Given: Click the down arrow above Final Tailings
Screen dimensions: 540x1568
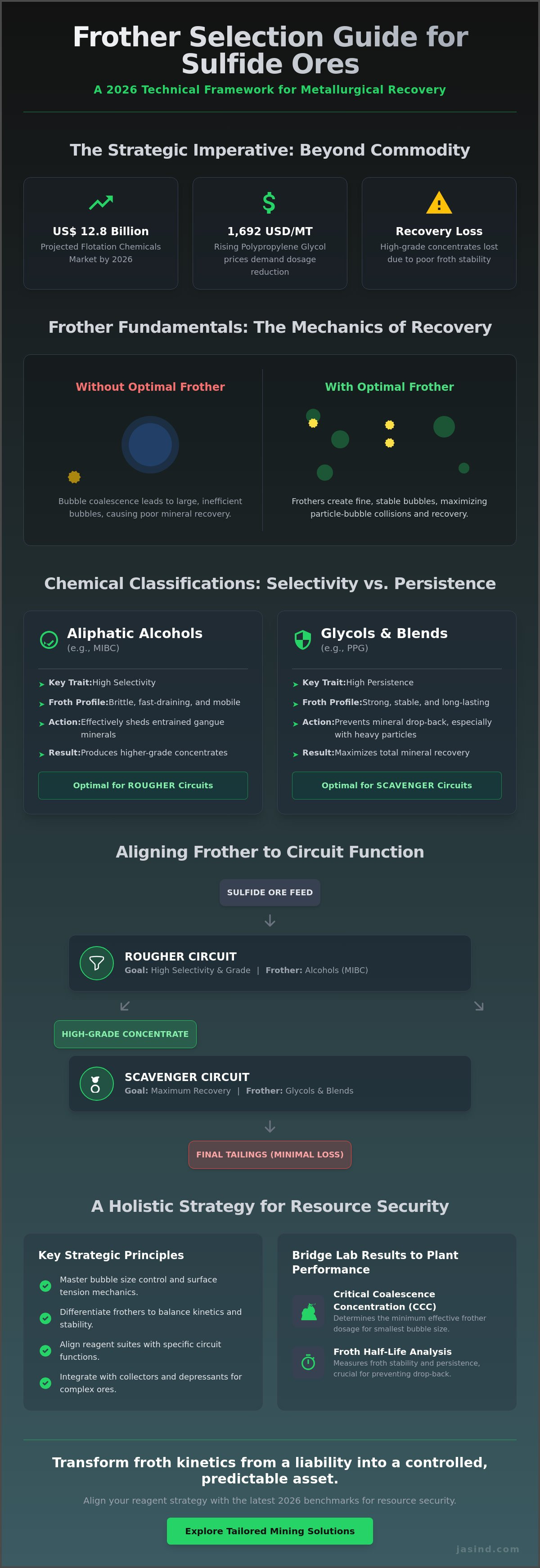Looking at the screenshot, I should (x=270, y=1127).
